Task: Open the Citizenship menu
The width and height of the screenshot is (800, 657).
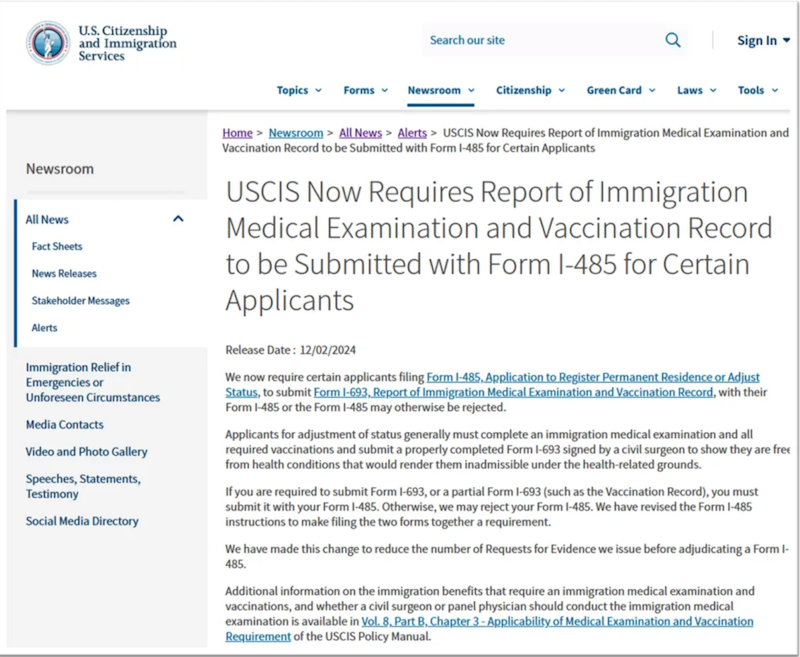Action: (531, 90)
